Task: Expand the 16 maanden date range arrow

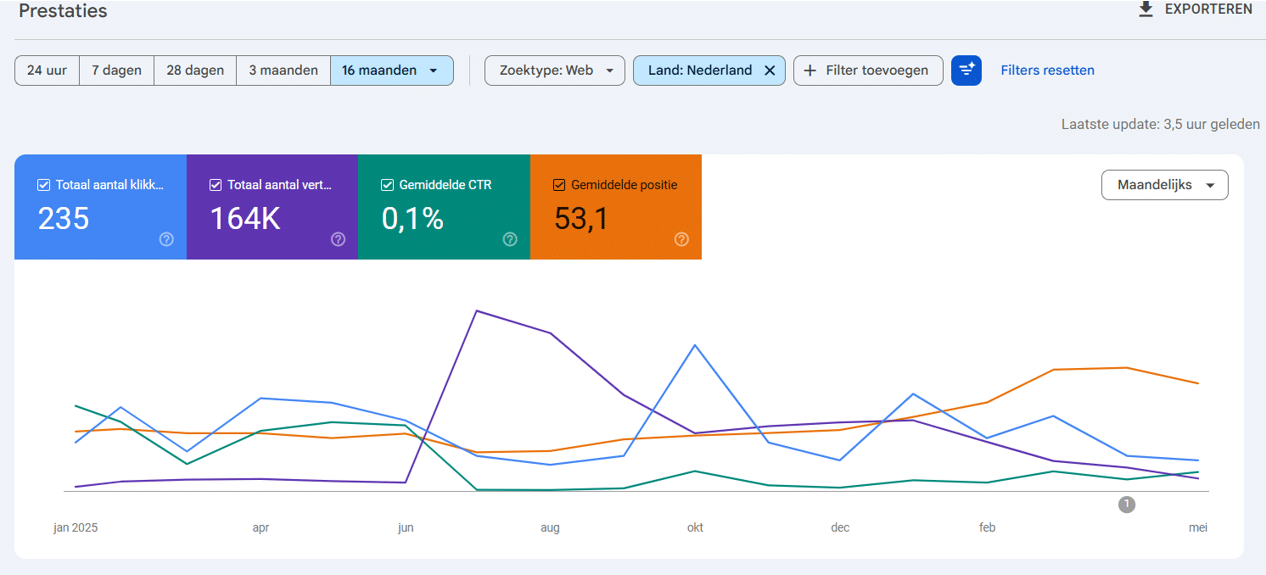Action: (433, 71)
